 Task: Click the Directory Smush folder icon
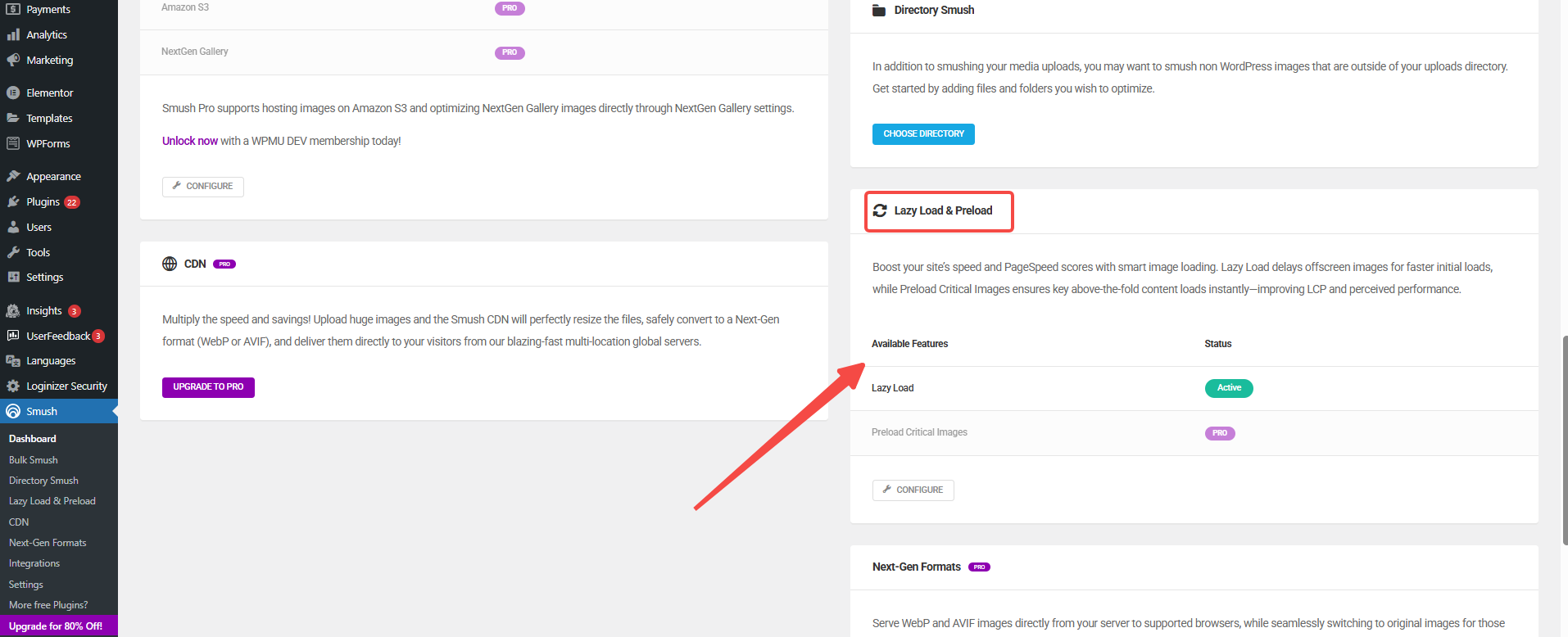point(879,11)
